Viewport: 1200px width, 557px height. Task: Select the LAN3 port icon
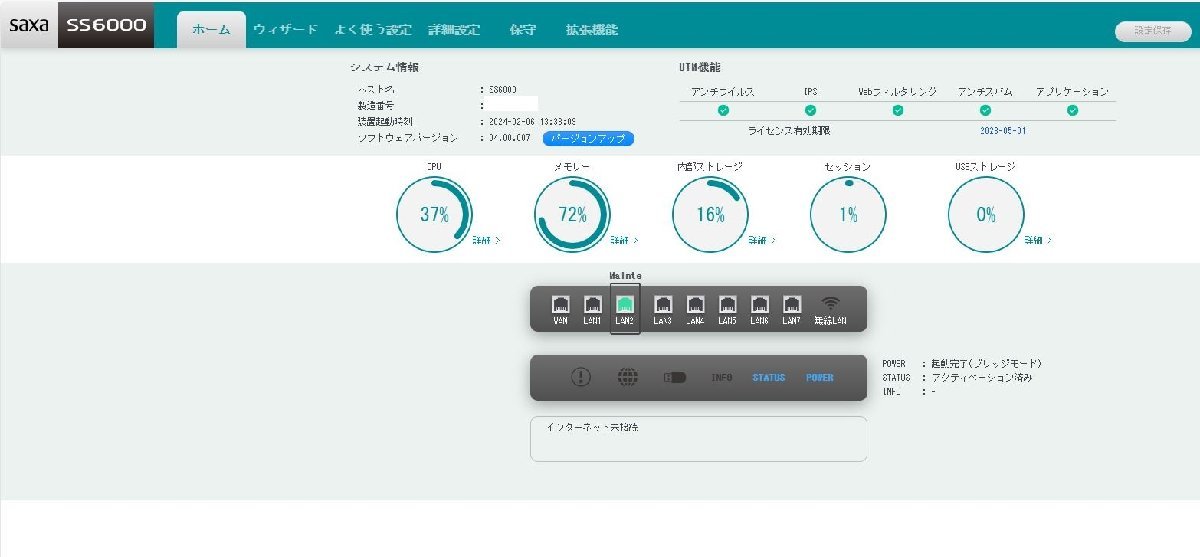coord(662,303)
